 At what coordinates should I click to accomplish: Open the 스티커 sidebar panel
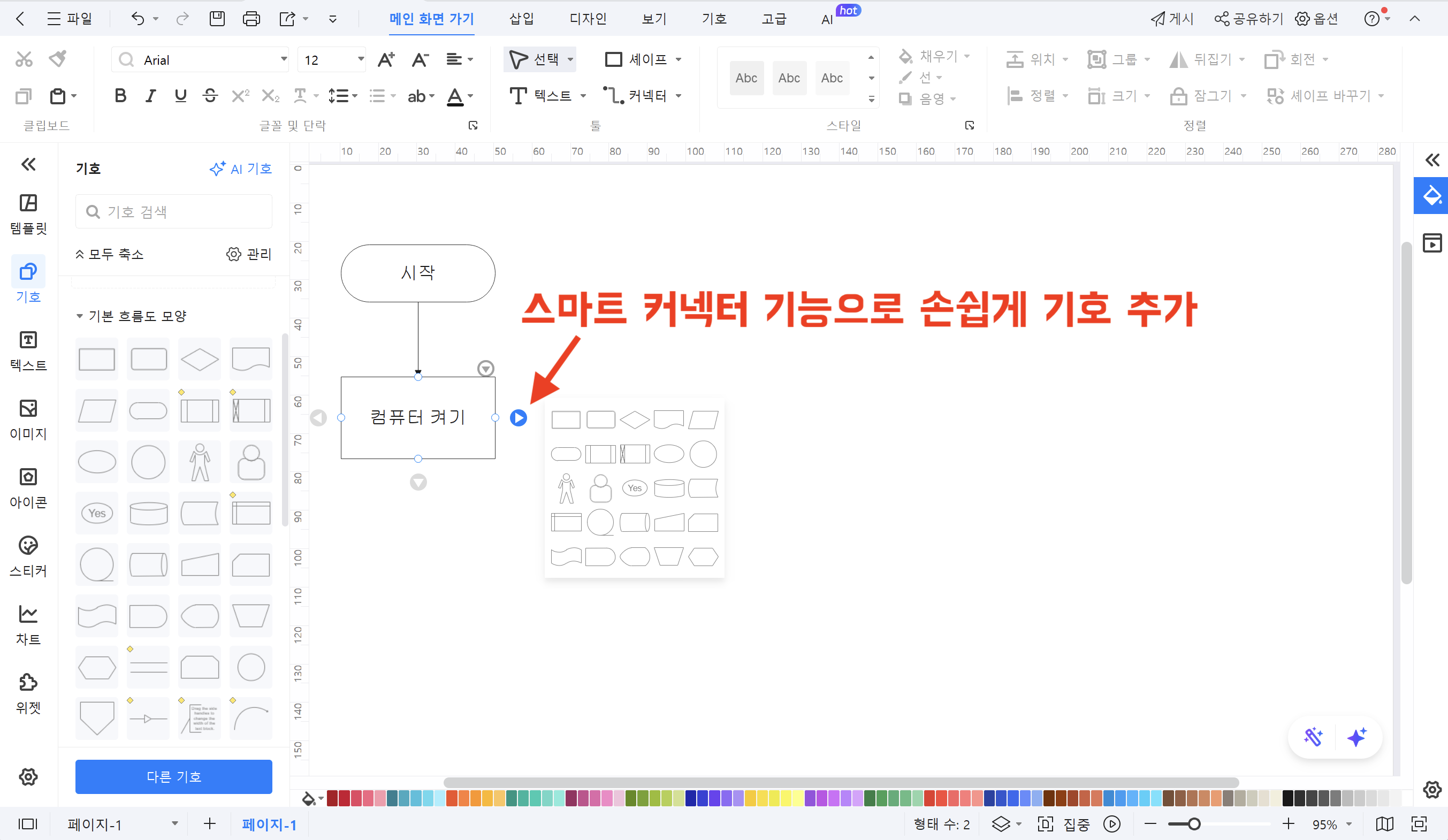[x=28, y=555]
